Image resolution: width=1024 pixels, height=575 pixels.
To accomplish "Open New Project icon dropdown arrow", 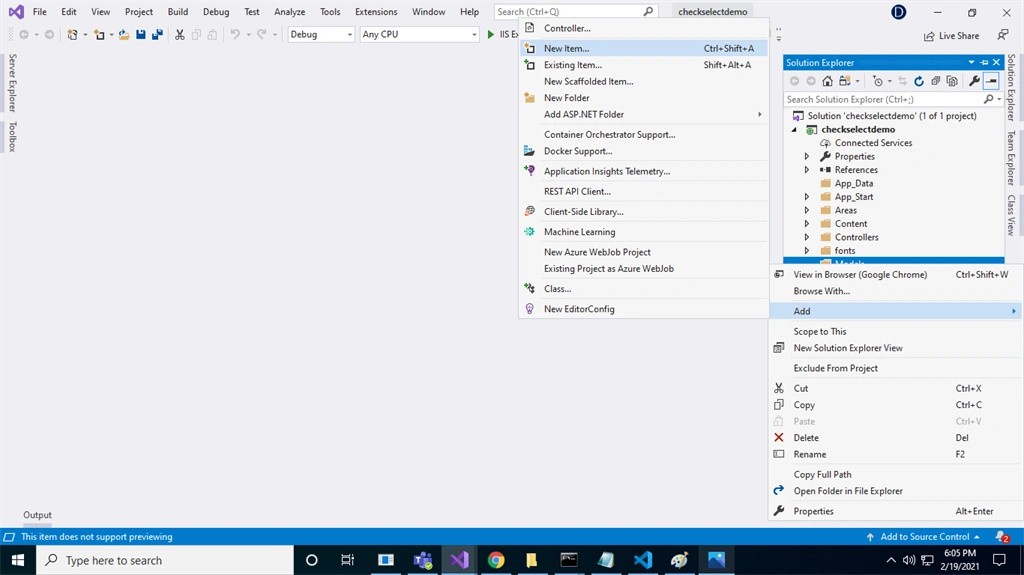I will coord(85,35).
